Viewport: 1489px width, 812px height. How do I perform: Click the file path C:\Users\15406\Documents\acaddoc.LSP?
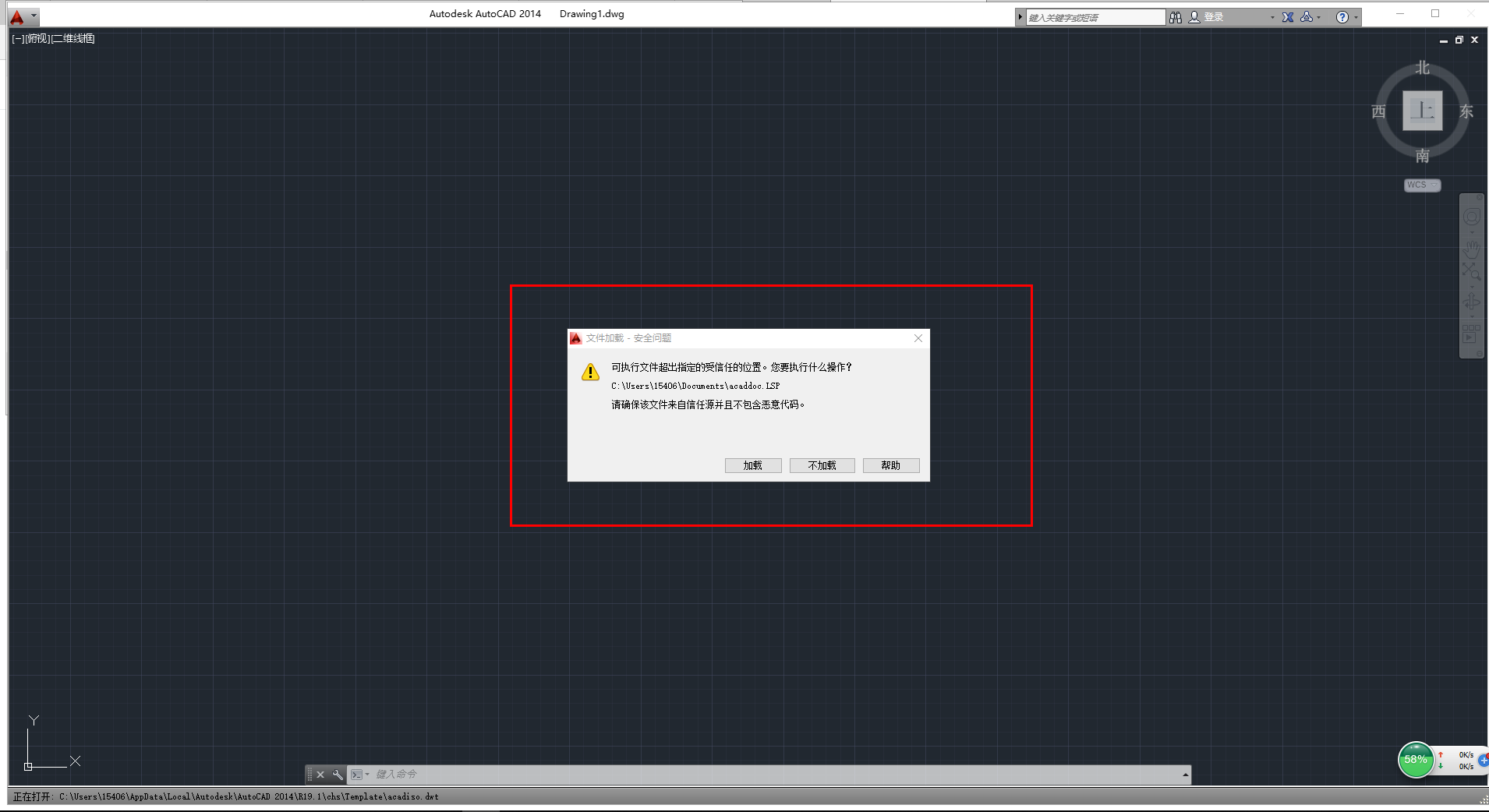coord(695,386)
